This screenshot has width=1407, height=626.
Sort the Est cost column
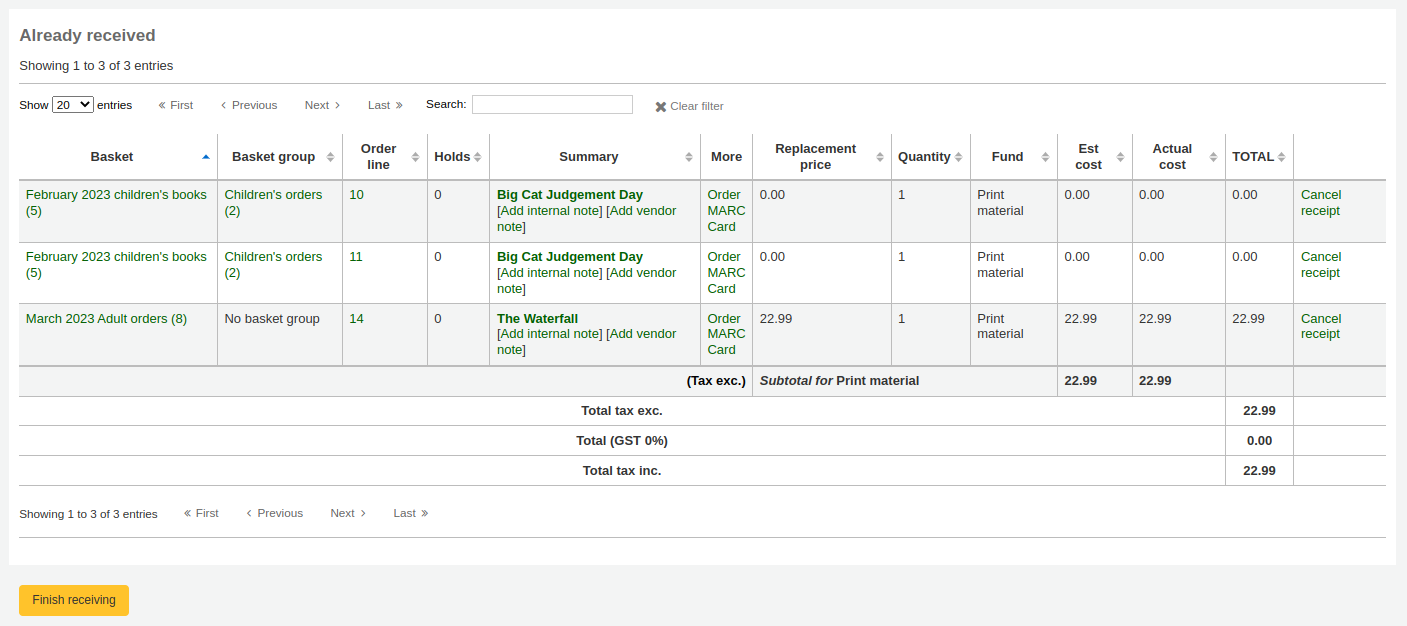(1119, 156)
